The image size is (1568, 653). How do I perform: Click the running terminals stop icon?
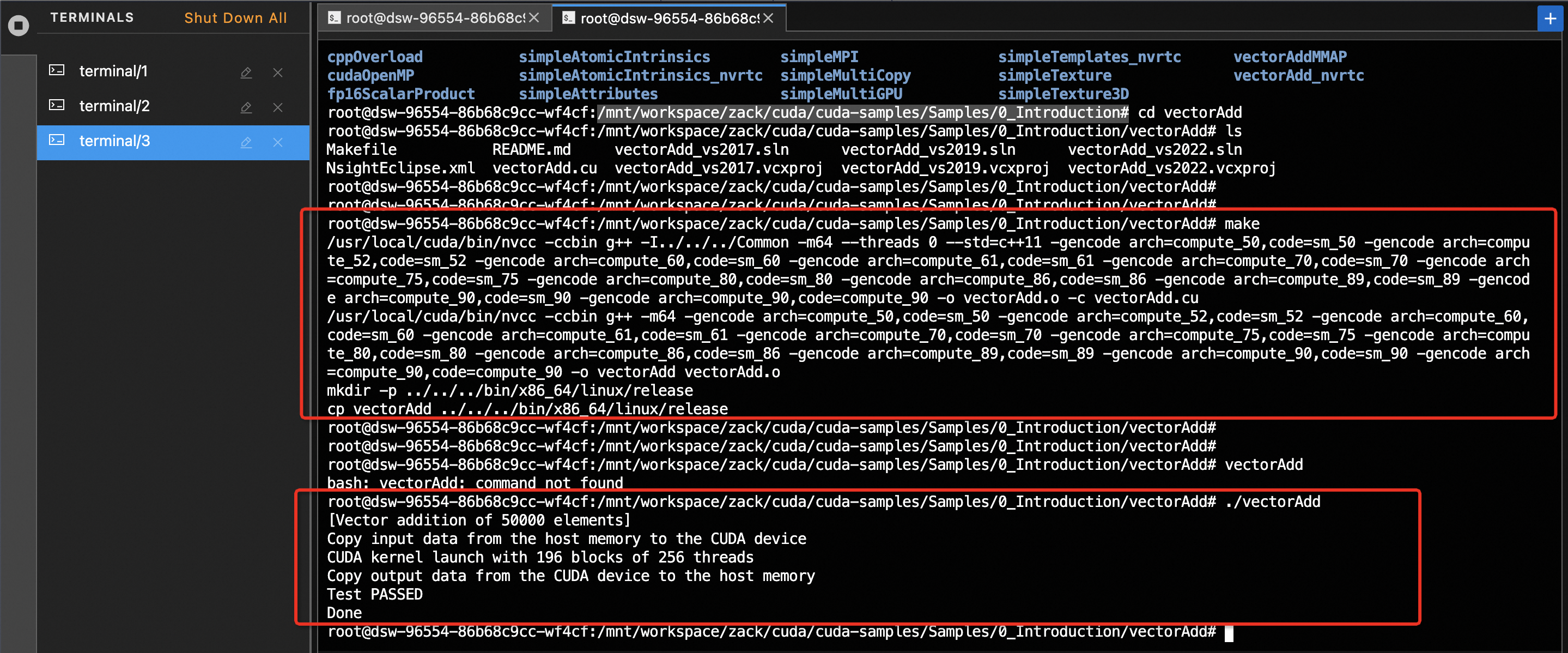(19, 26)
